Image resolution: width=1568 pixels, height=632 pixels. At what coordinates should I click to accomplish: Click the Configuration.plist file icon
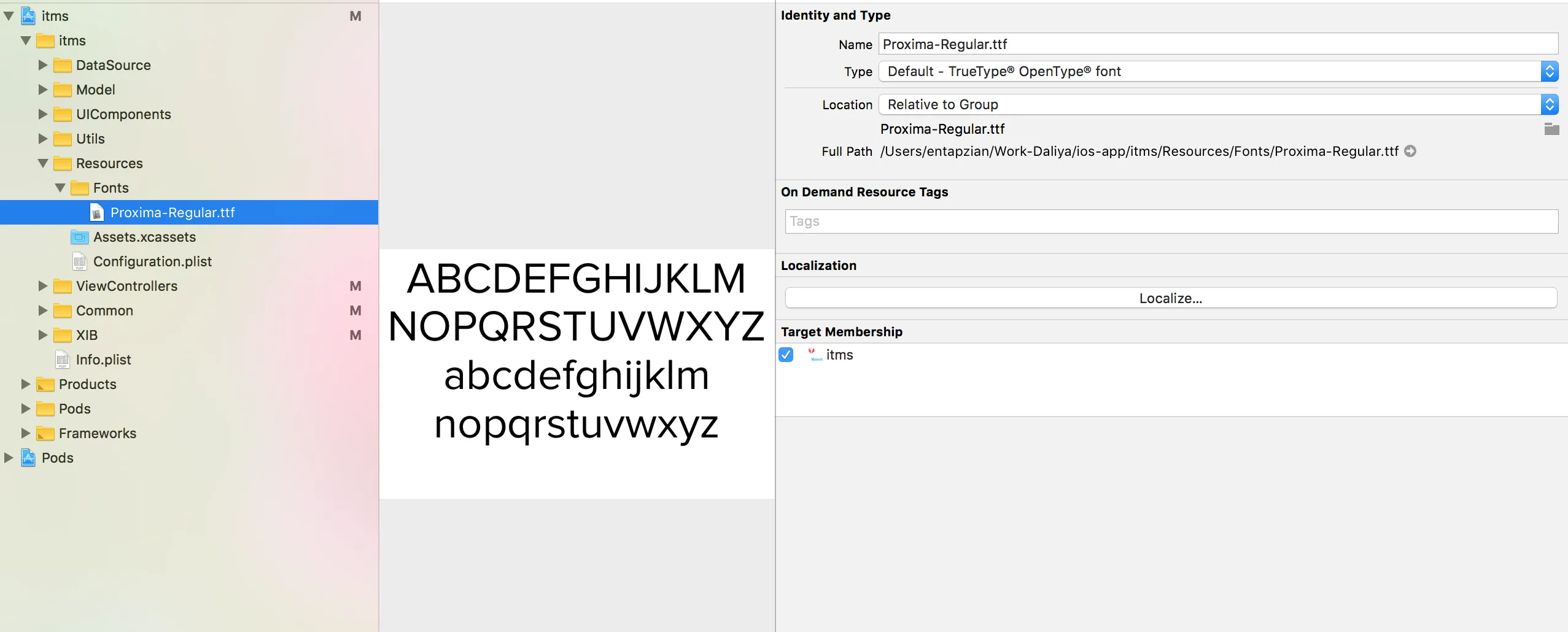click(x=80, y=261)
